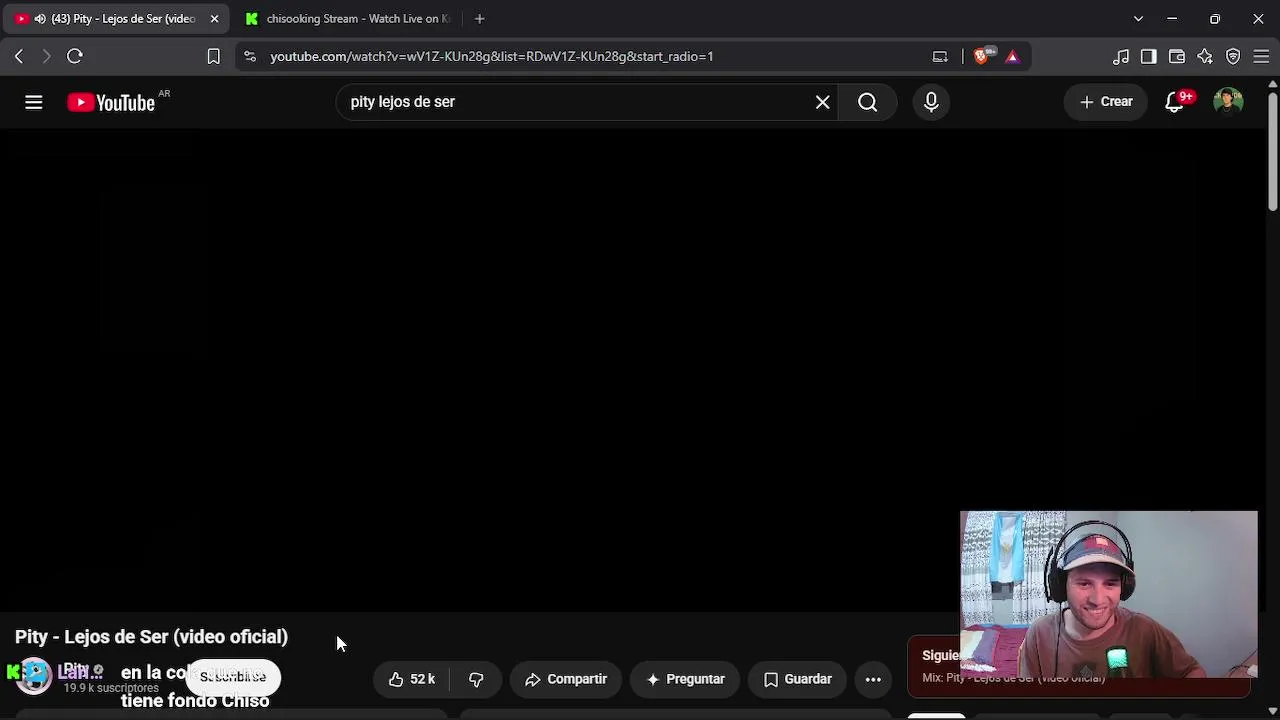The image size is (1280, 720).
Task: Open the Brave Wallet icon
Action: pos(1177,56)
